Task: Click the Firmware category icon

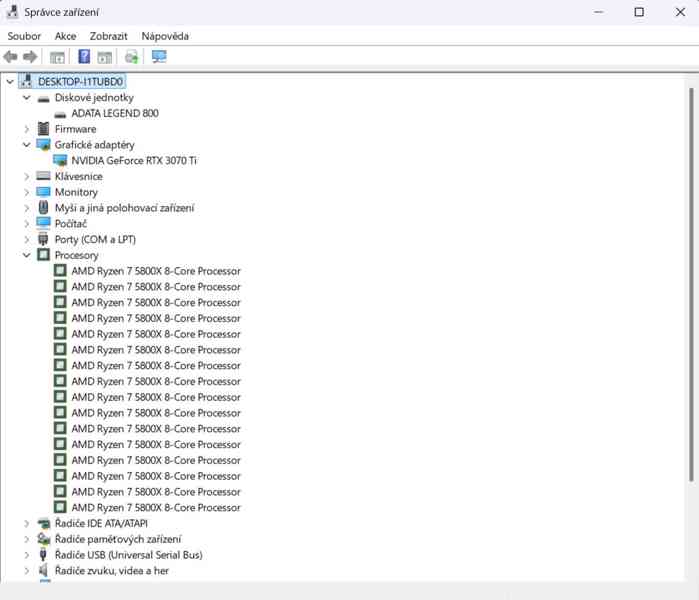Action: point(43,129)
